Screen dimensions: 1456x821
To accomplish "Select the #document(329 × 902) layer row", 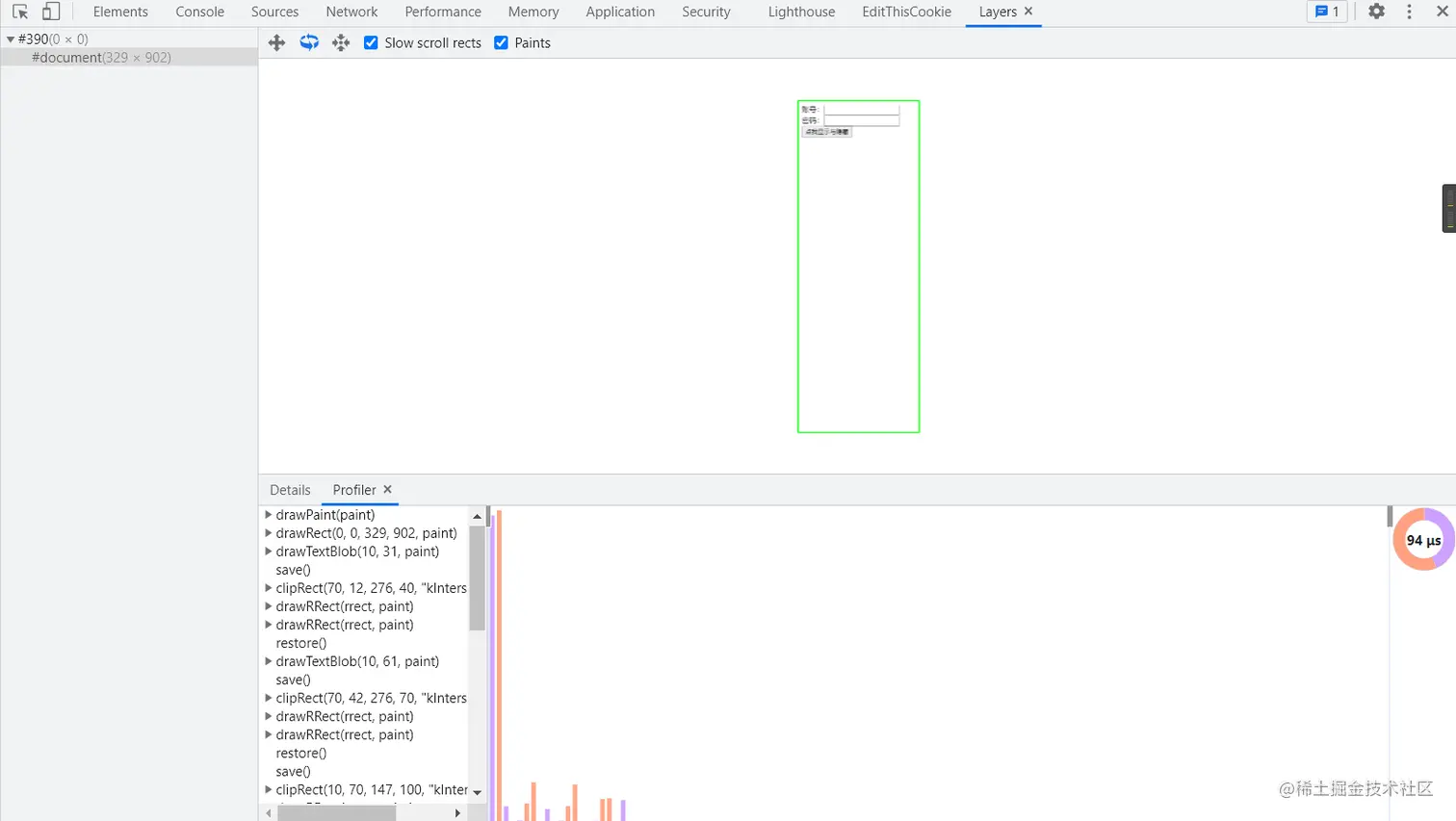I will [129, 58].
